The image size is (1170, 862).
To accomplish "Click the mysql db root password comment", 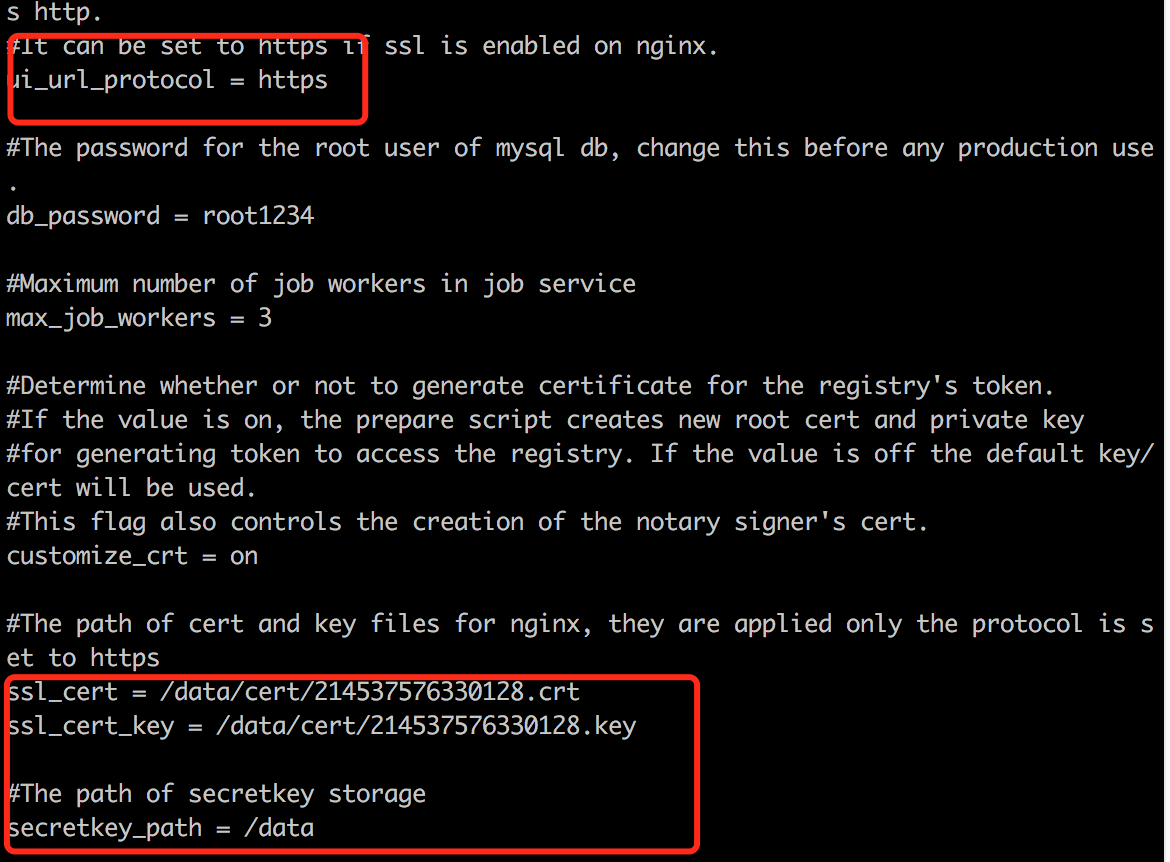I will [580, 148].
